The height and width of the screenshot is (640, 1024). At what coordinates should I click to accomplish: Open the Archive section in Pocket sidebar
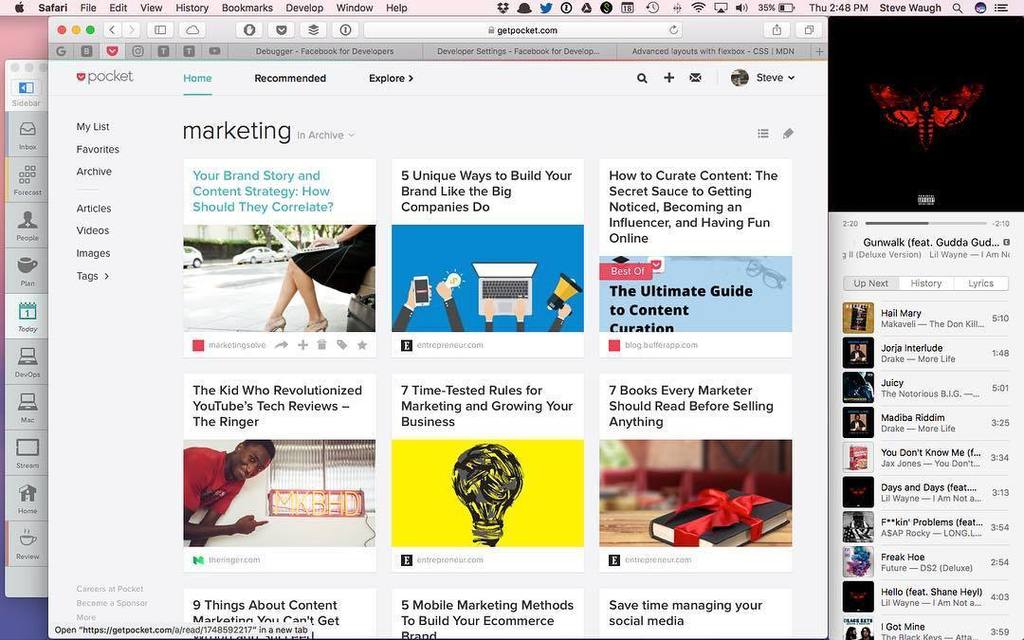click(94, 171)
